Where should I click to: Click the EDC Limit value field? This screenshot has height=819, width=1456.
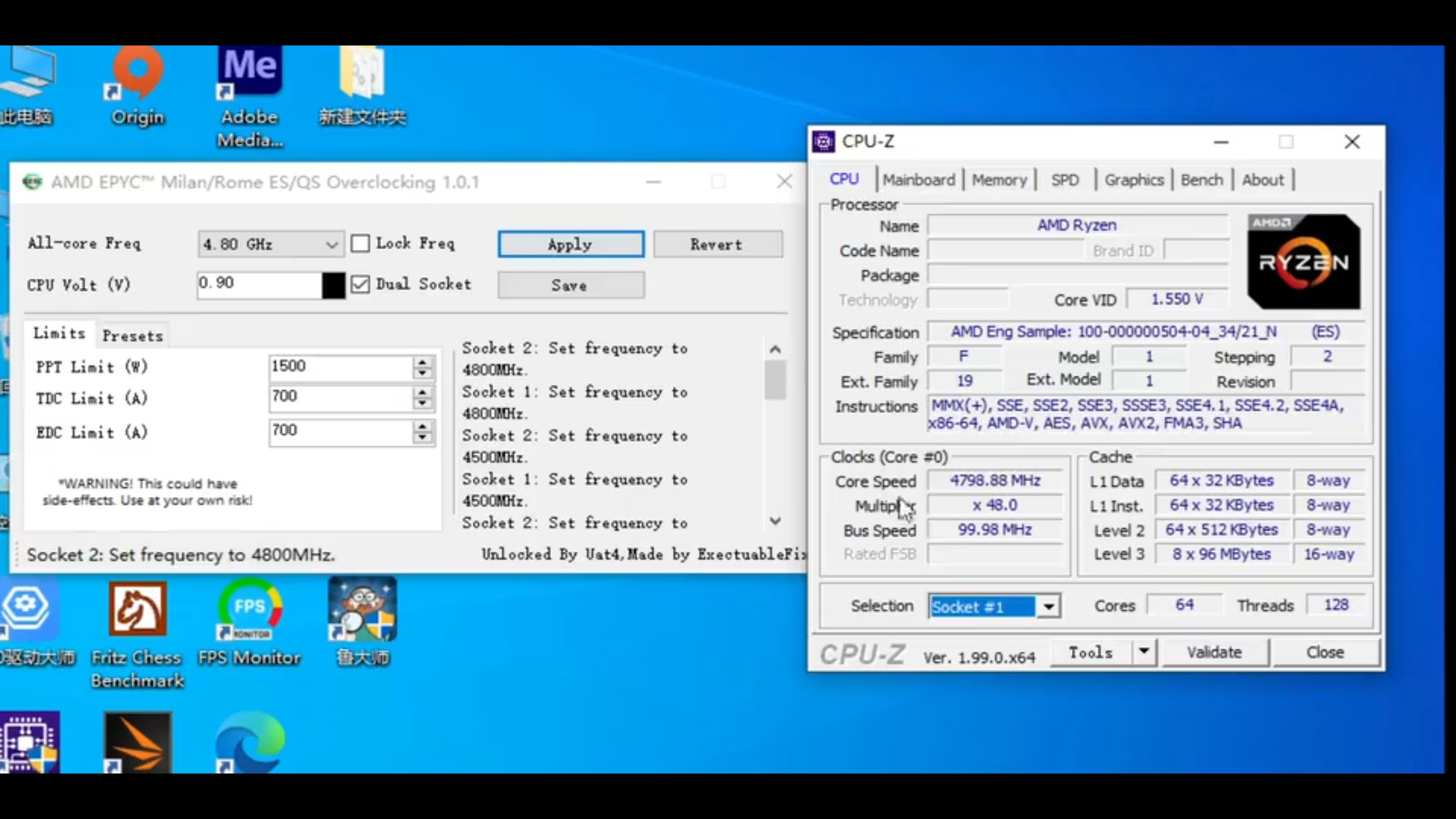pos(340,432)
